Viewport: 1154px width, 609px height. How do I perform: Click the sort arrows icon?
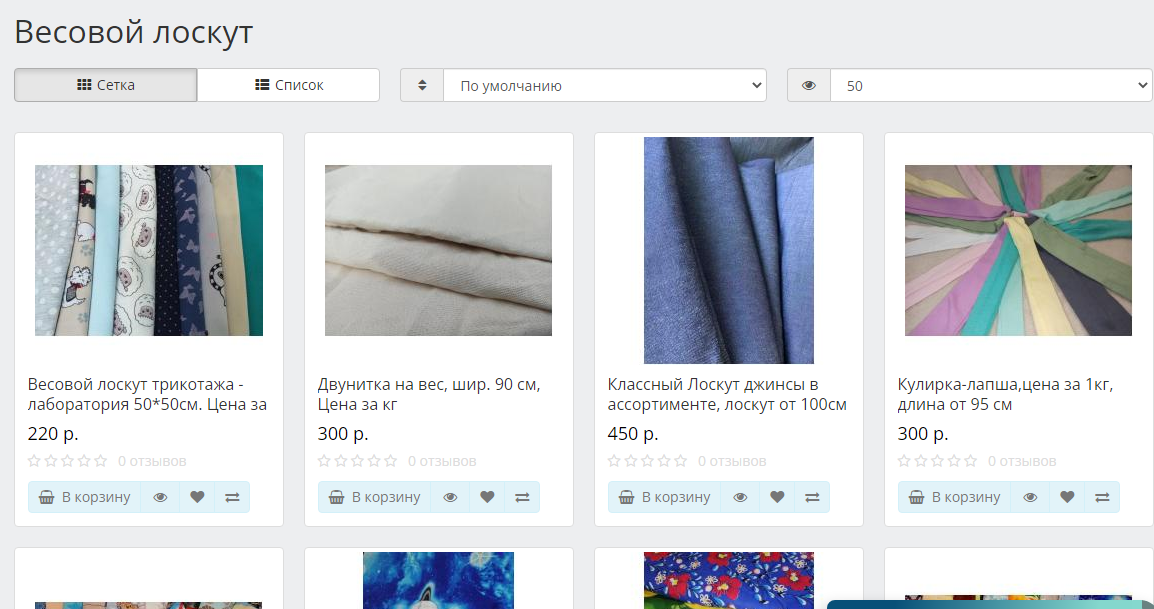422,85
